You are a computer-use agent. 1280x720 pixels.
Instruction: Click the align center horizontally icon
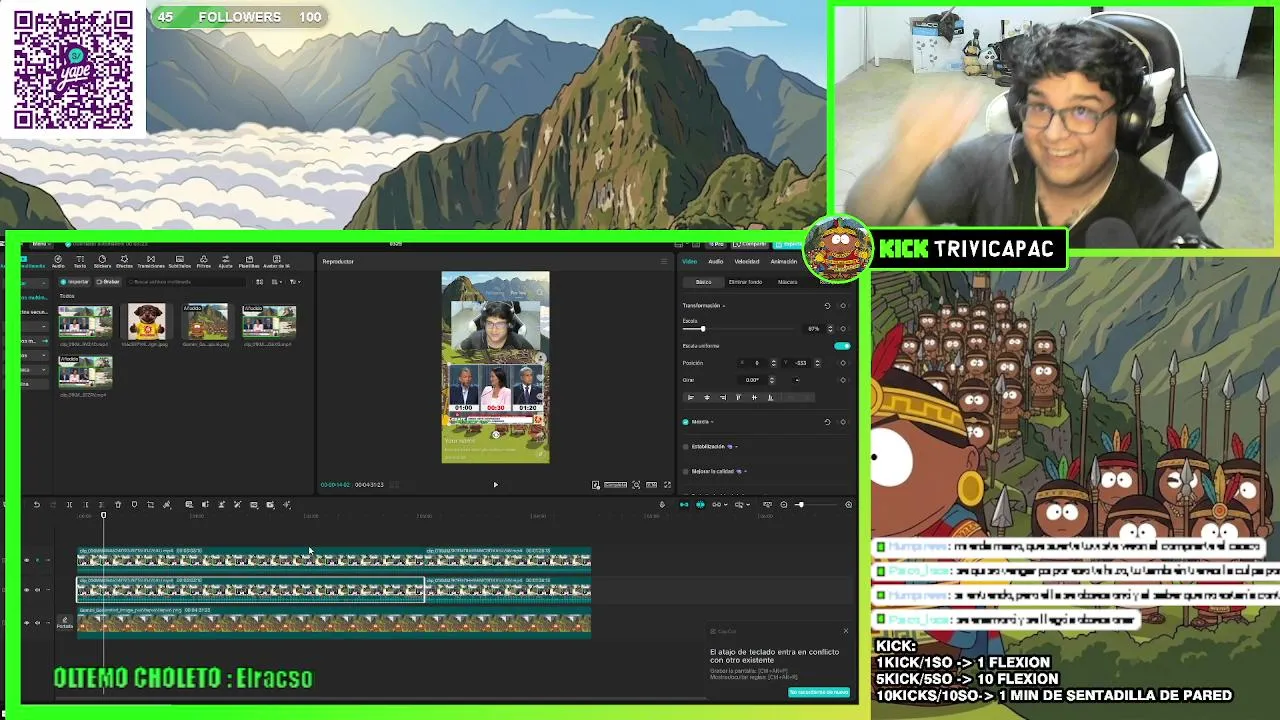point(707,397)
